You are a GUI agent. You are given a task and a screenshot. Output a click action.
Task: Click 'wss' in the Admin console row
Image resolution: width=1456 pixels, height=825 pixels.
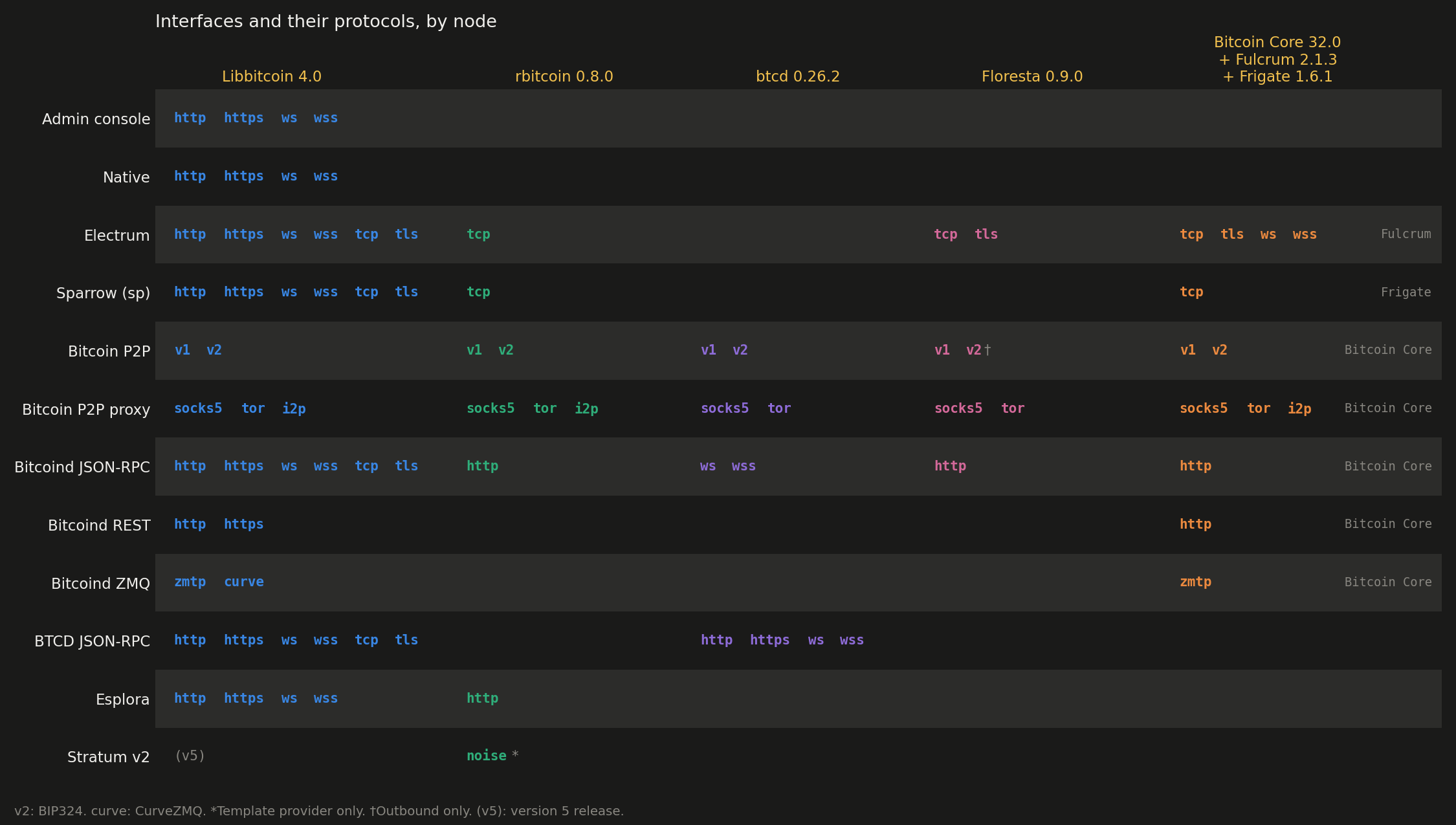(325, 118)
